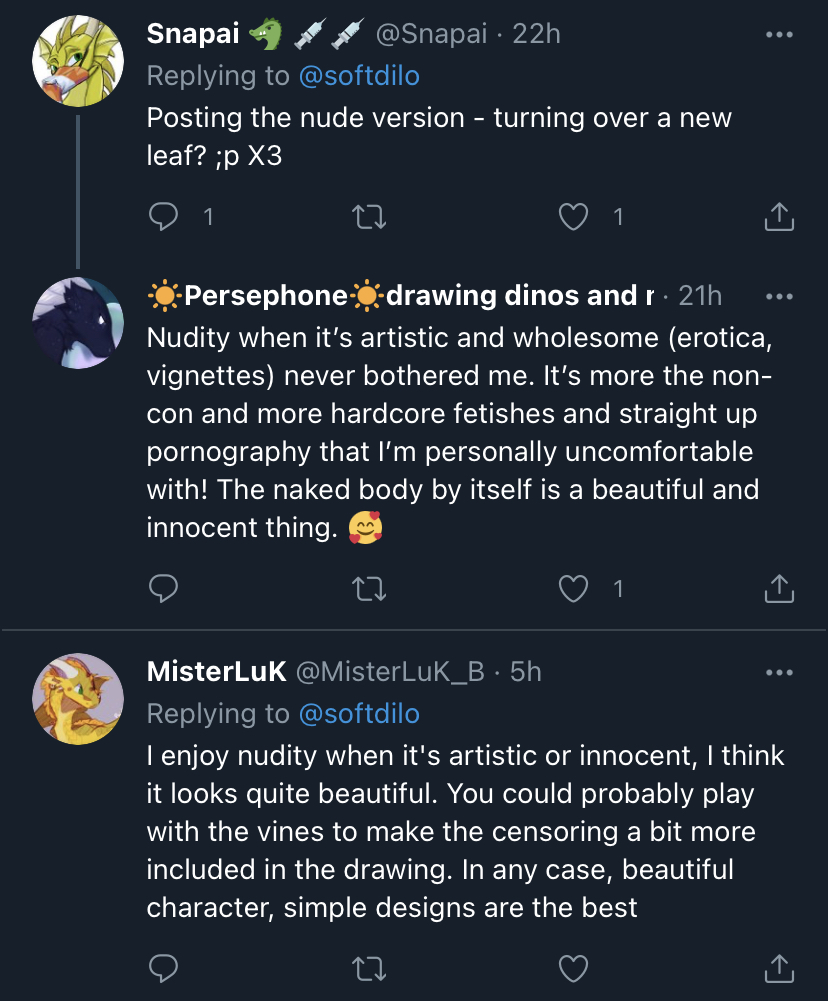Retweet MisterLuK's tweet
Viewport: 828px width, 1001px height.
369,968
